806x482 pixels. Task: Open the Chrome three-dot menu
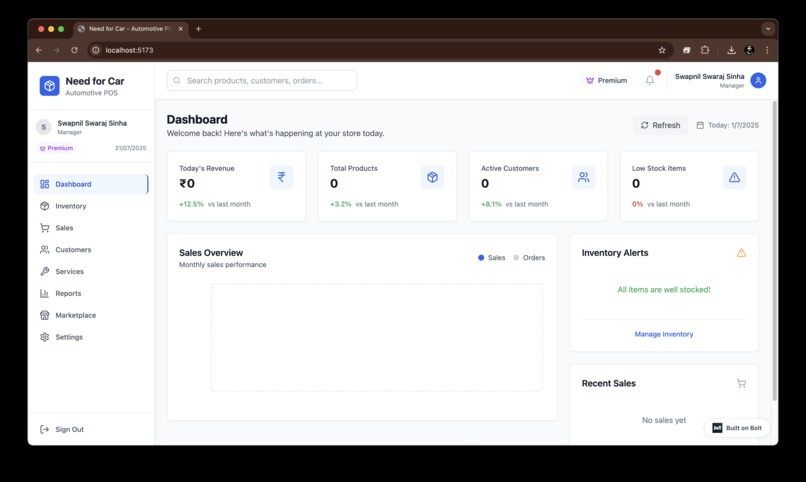(x=767, y=50)
